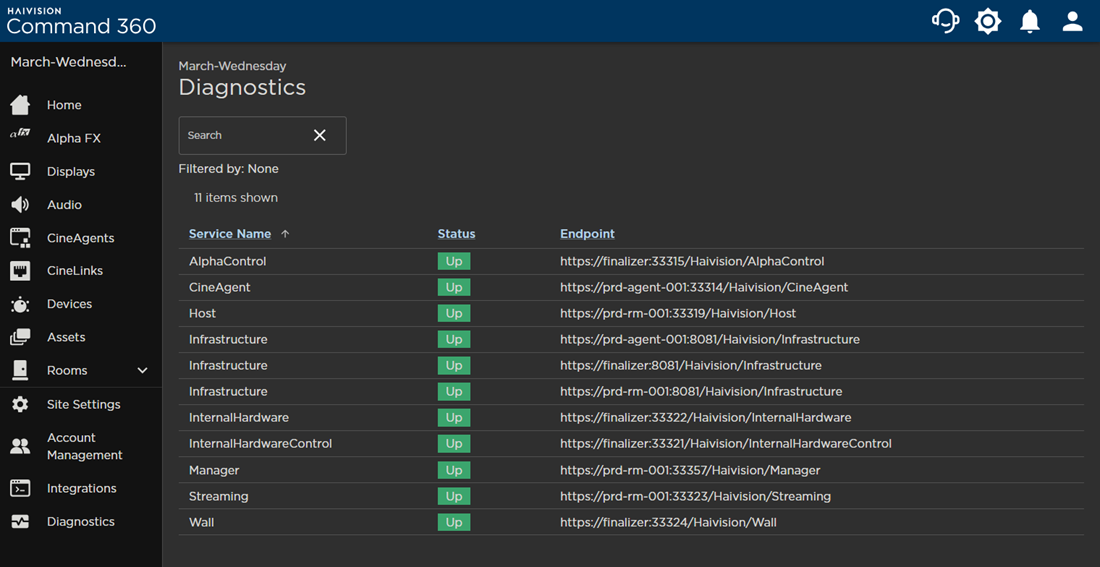
Task: Click the 'Filtered by: None' text
Action: coord(229,169)
